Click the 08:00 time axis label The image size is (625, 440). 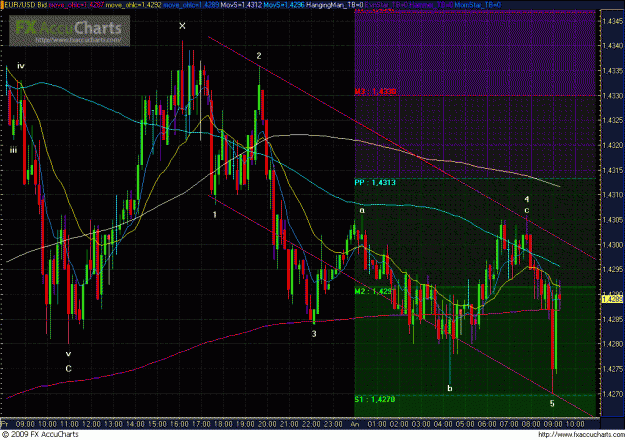(531, 424)
